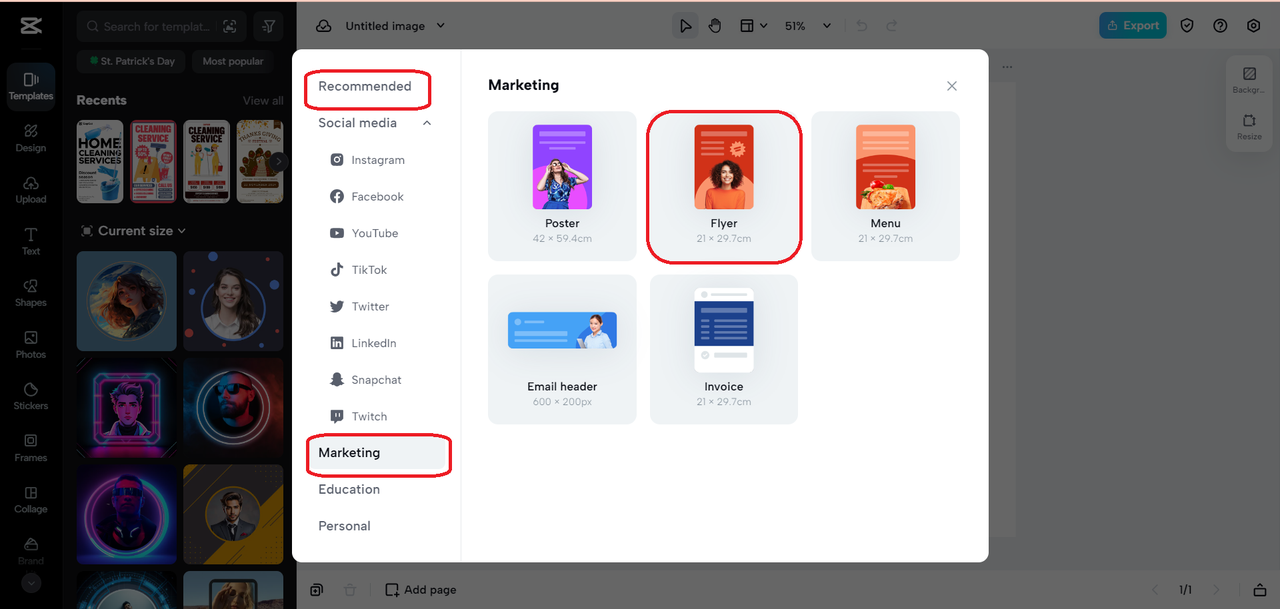Select the pointer select tool
Image resolution: width=1280 pixels, height=609 pixels.
click(685, 26)
